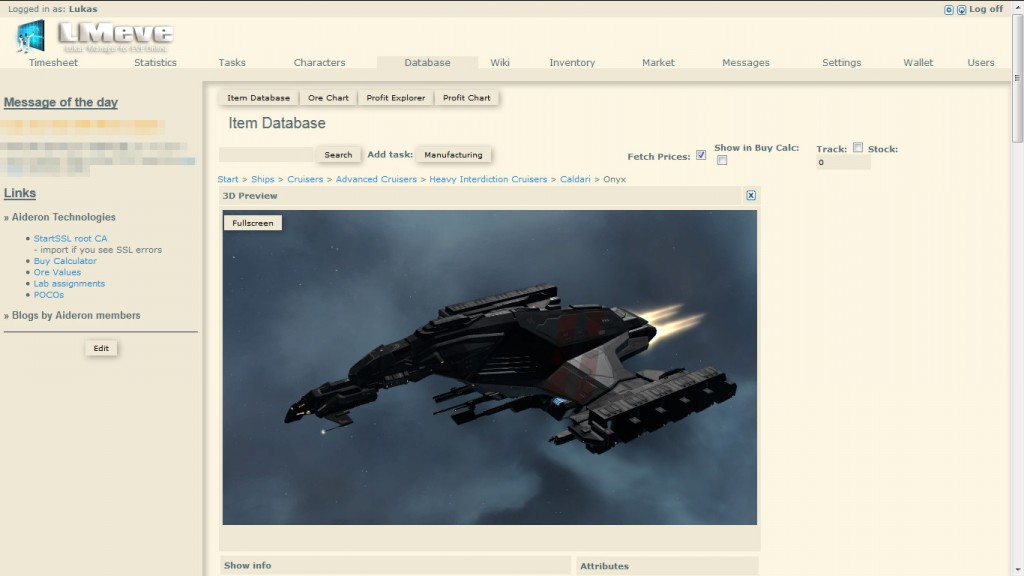Click the 'import if you see SSL errors' note

pyautogui.click(x=98, y=249)
